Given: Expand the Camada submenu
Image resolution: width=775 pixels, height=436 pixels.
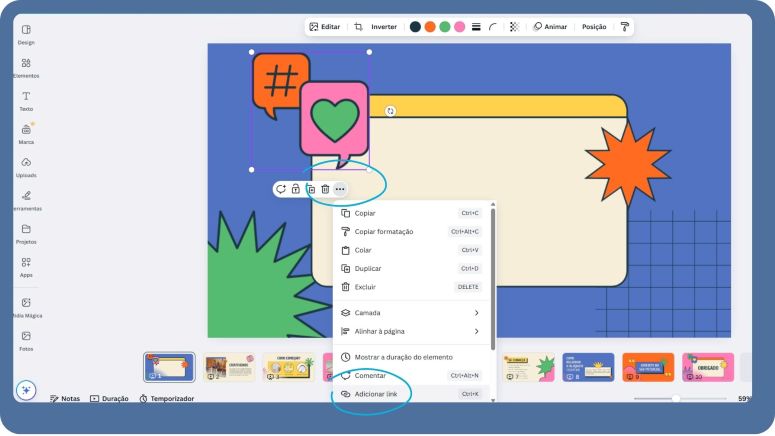Looking at the screenshot, I should tap(411, 313).
